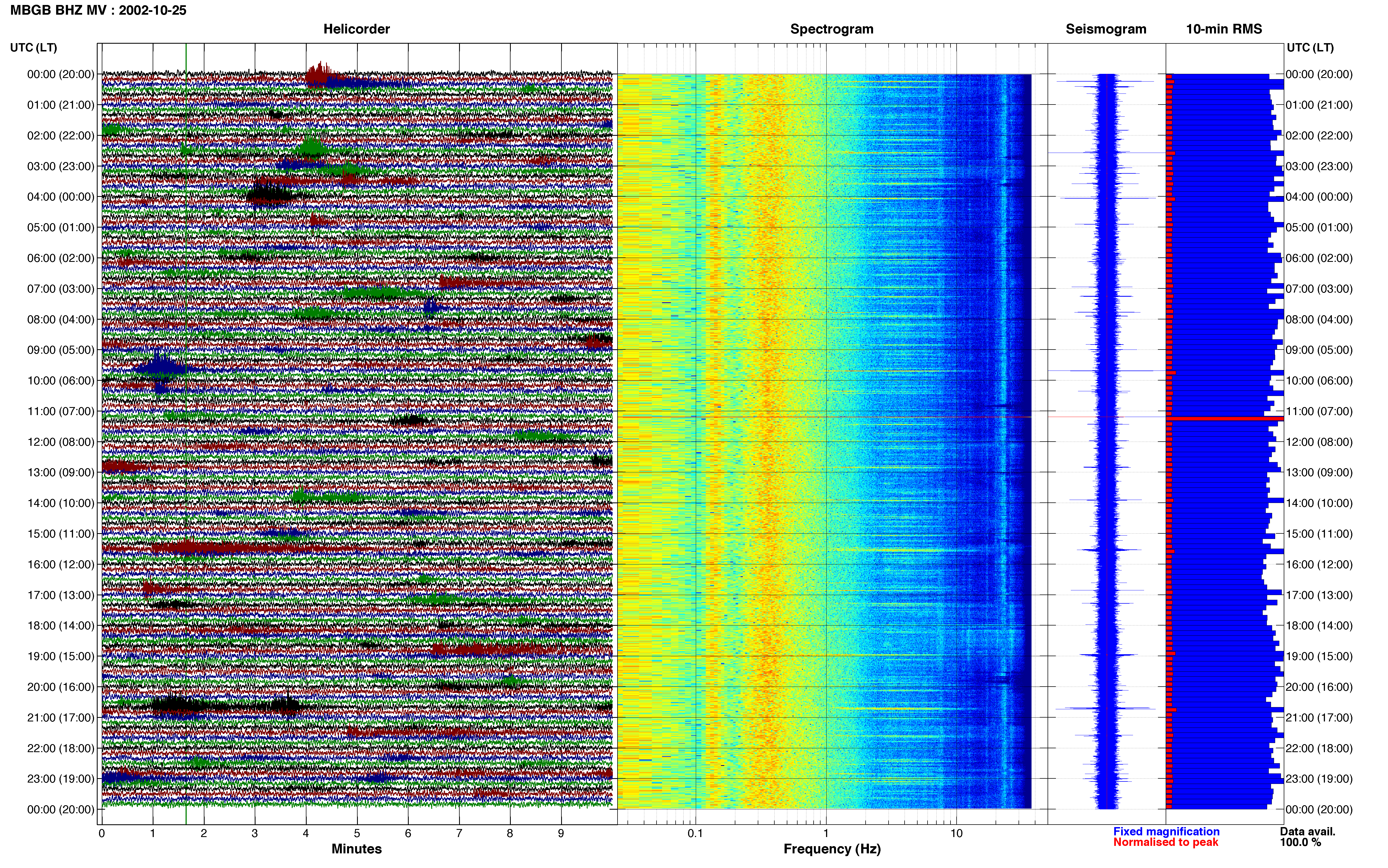The image size is (1388, 868).
Task: Click the green vertical marker line in the Helicorder
Action: [186, 434]
